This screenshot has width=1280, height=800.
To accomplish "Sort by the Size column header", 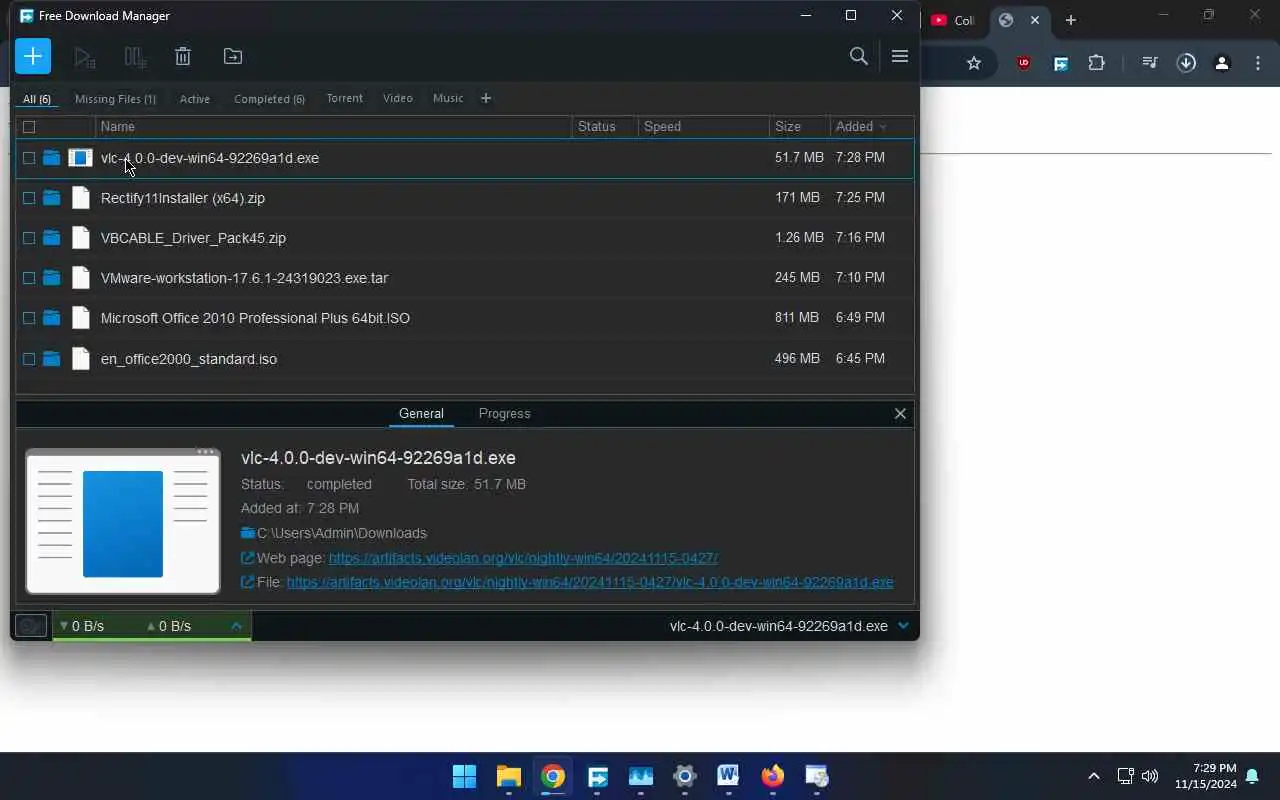I will [788, 127].
